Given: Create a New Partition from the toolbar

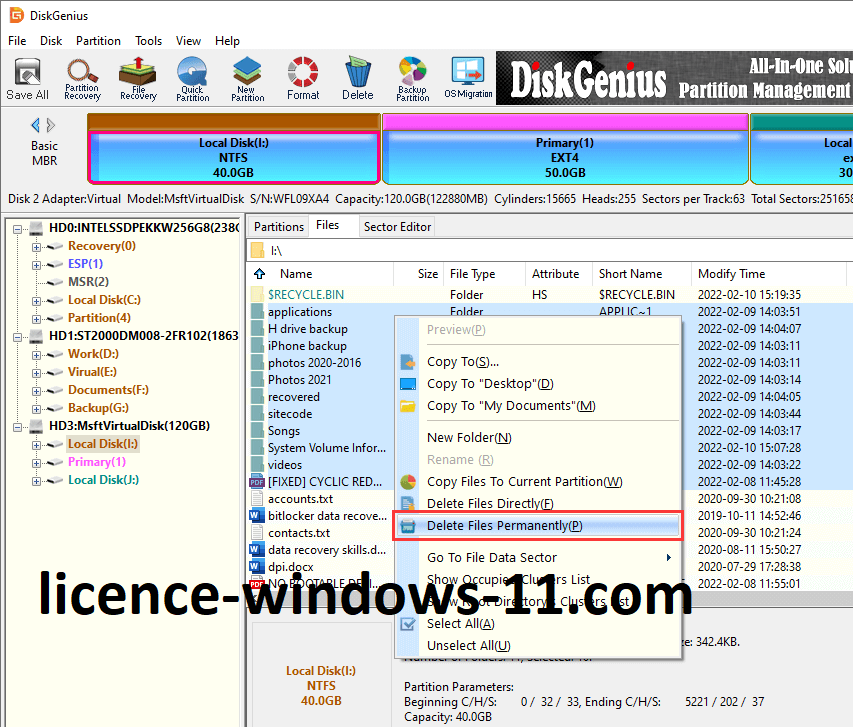Looking at the screenshot, I should click(247, 79).
